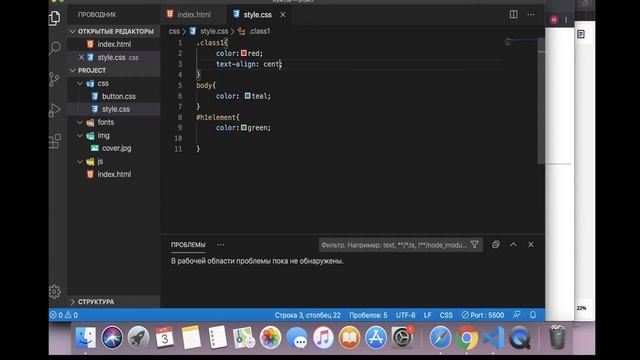
Task: Open the Search view in the activity bar
Action: (x=55, y=48)
